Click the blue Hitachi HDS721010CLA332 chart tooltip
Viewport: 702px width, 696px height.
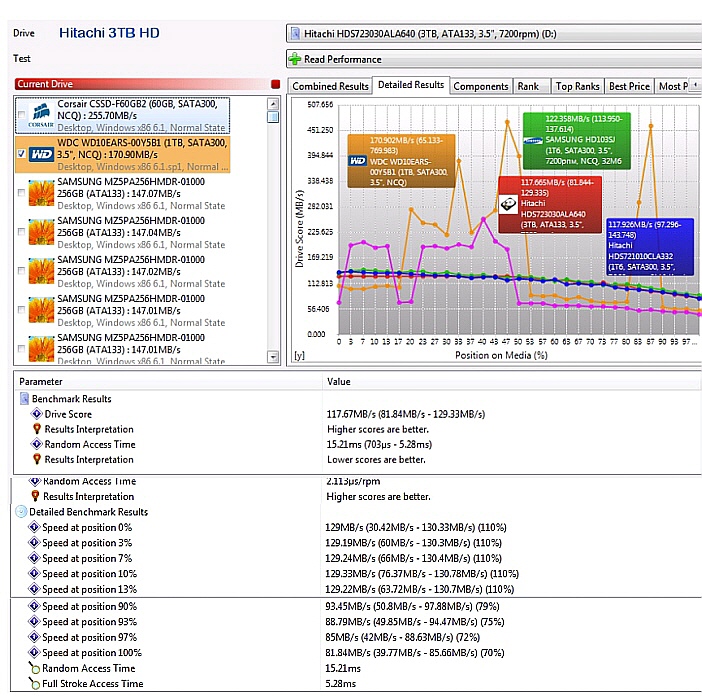coord(650,246)
